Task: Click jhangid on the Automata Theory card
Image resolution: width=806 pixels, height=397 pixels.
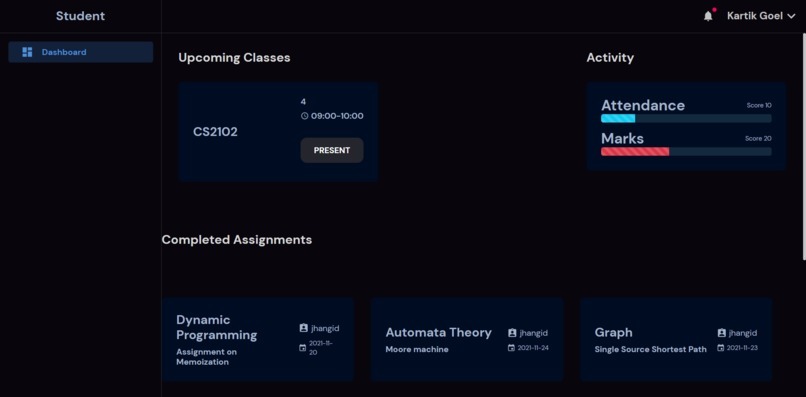Action: (x=534, y=333)
